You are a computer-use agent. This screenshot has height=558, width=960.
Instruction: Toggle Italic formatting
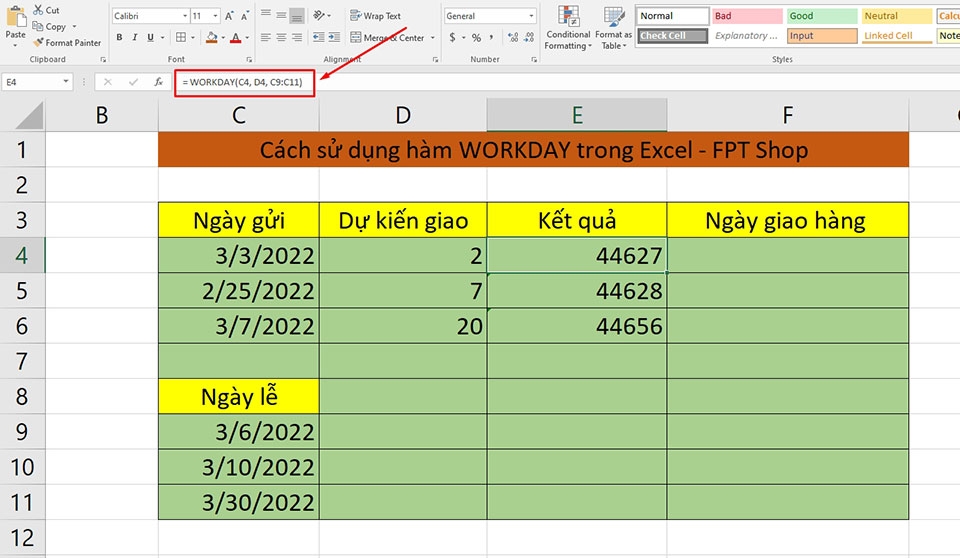135,37
